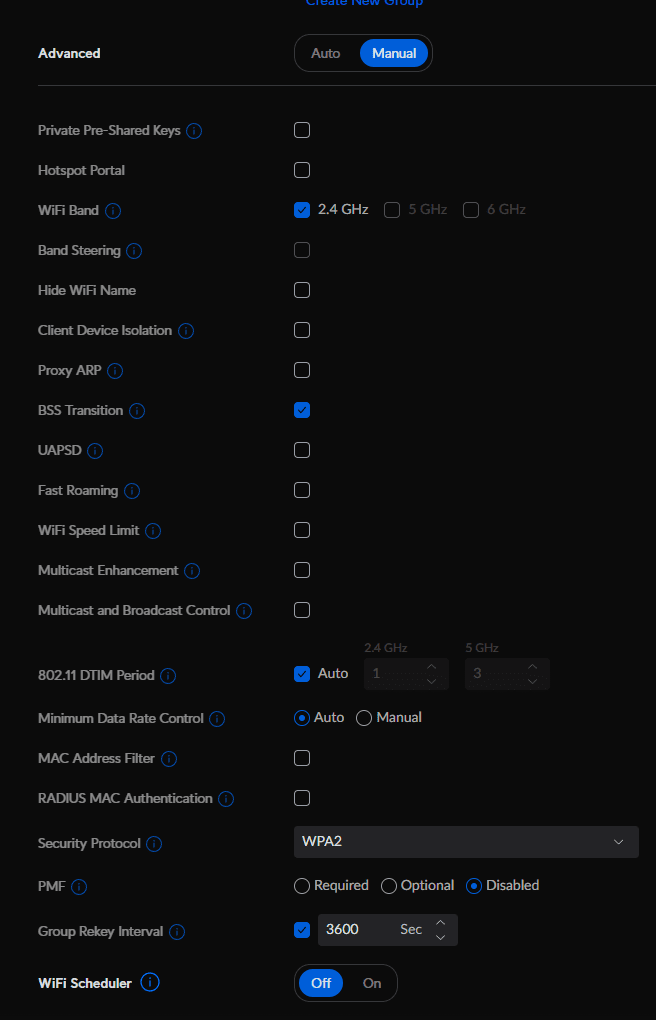
Task: Select the Manual Advanced tab
Action: point(394,53)
